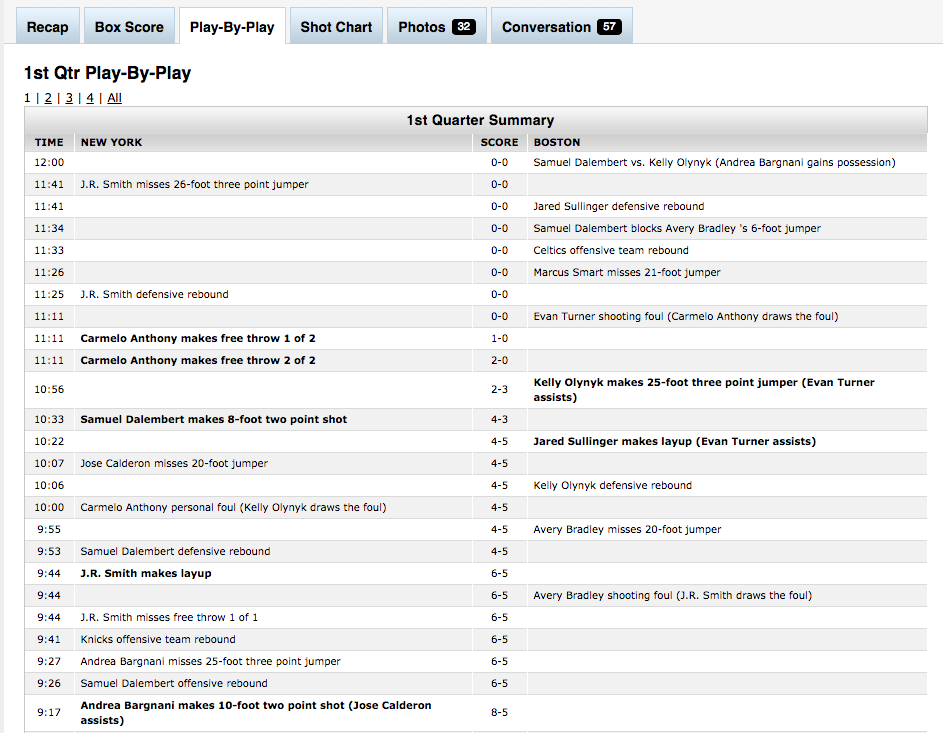Click the 1st Quarter Summary header
Viewport: 943px width, 733px height.
click(480, 120)
